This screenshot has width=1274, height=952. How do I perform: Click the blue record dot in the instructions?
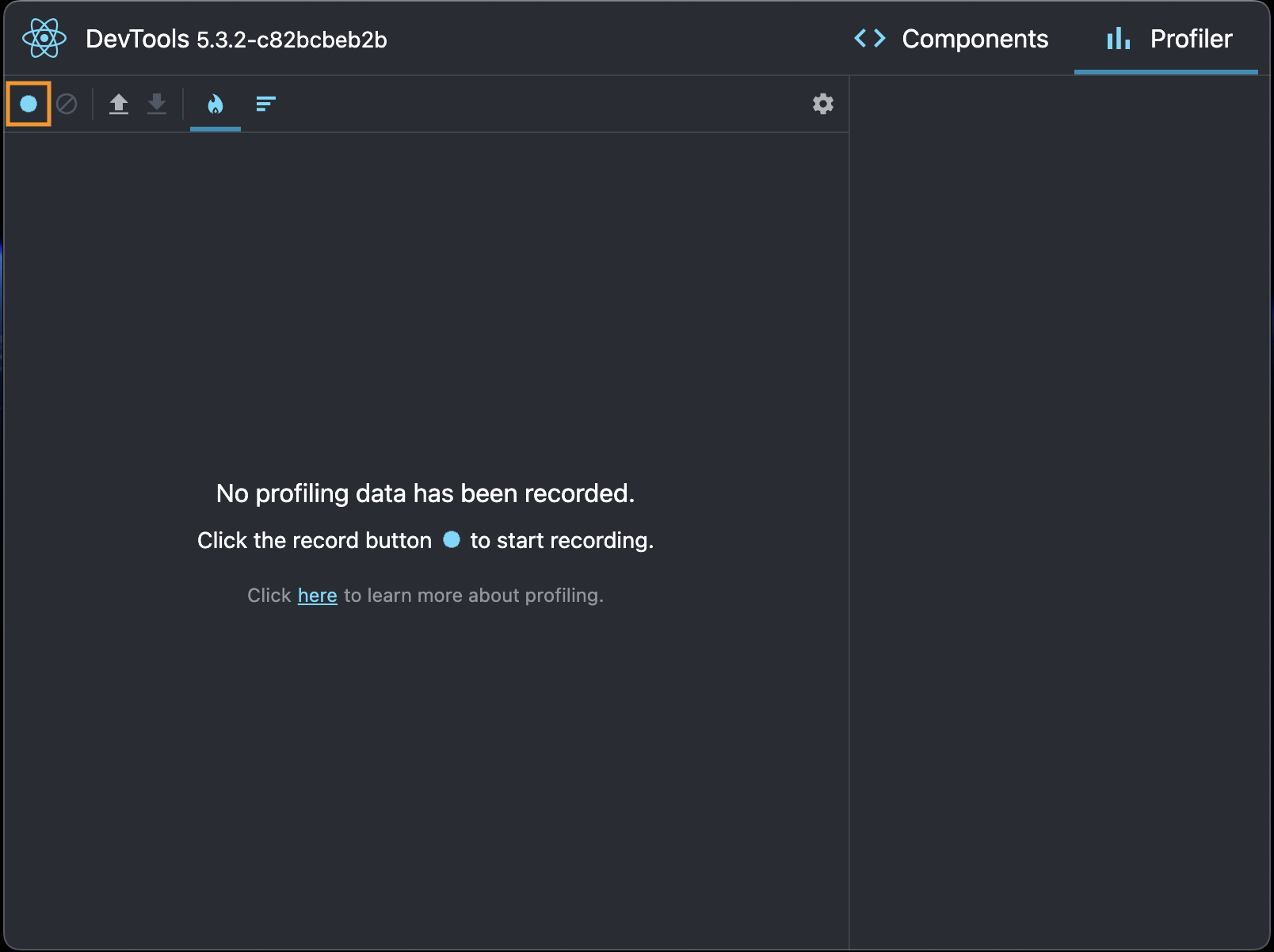[x=452, y=539]
